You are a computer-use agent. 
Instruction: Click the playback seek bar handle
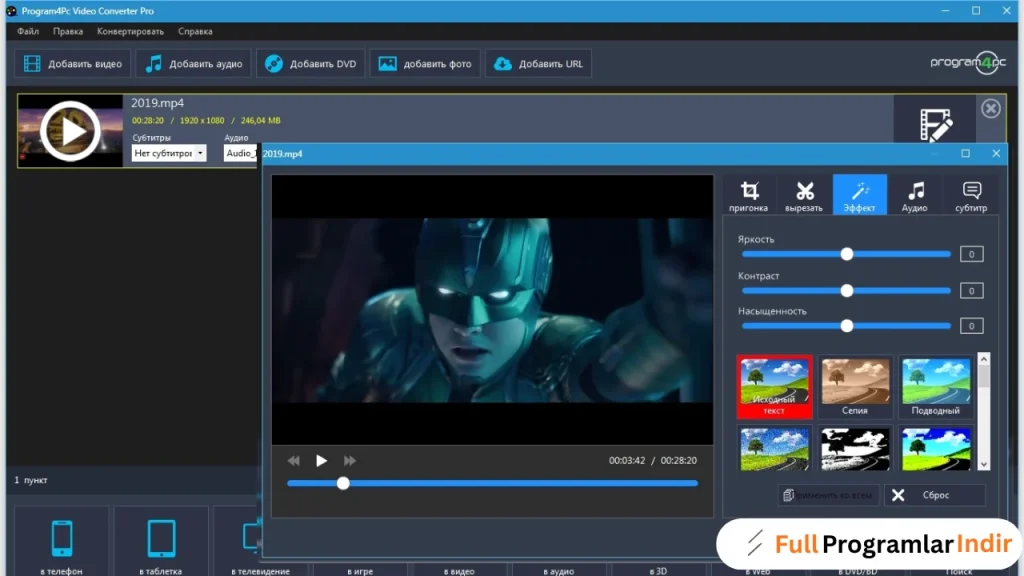click(x=343, y=483)
